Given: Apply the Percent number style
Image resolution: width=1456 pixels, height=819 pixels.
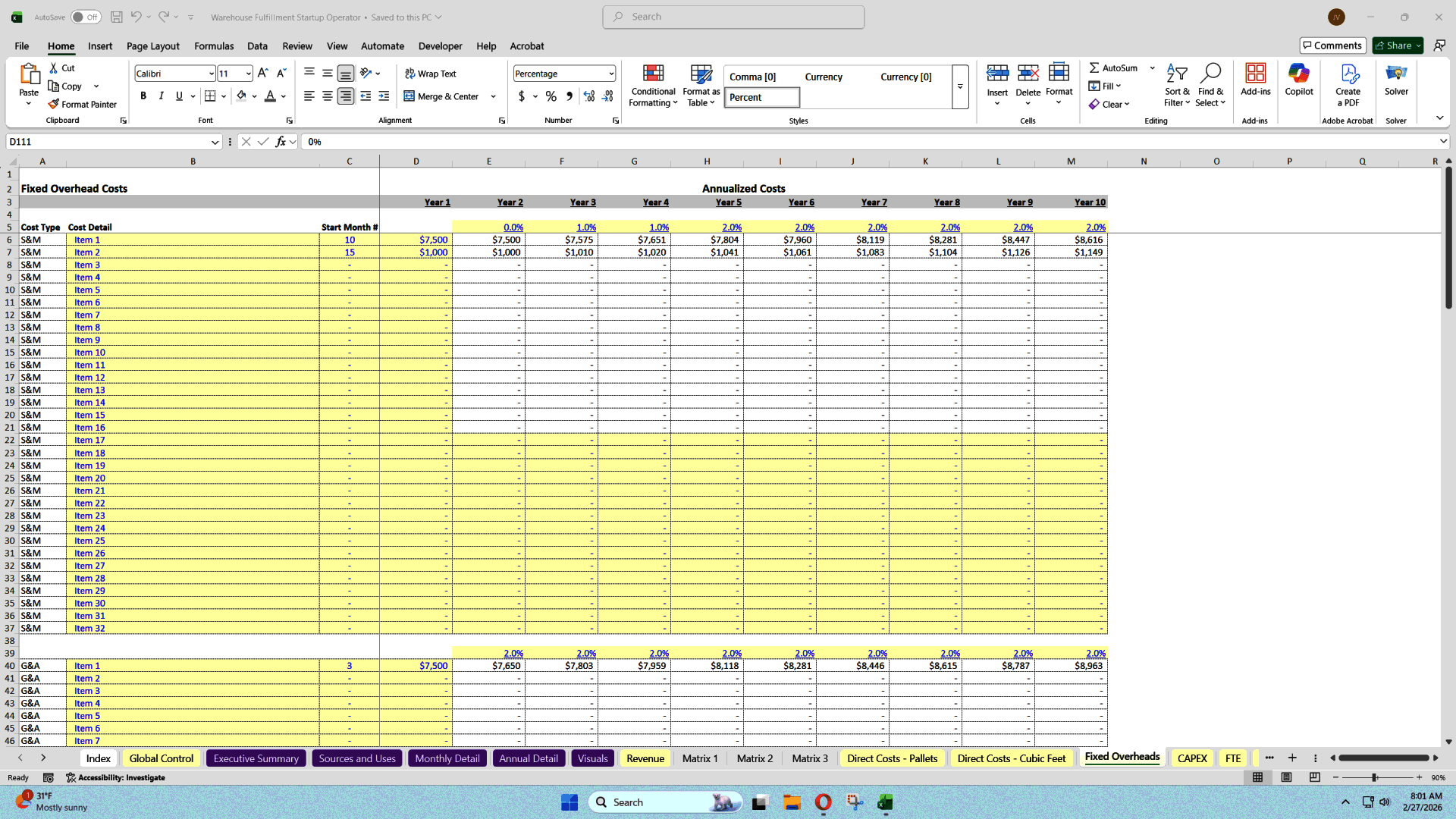Looking at the screenshot, I should [x=761, y=97].
